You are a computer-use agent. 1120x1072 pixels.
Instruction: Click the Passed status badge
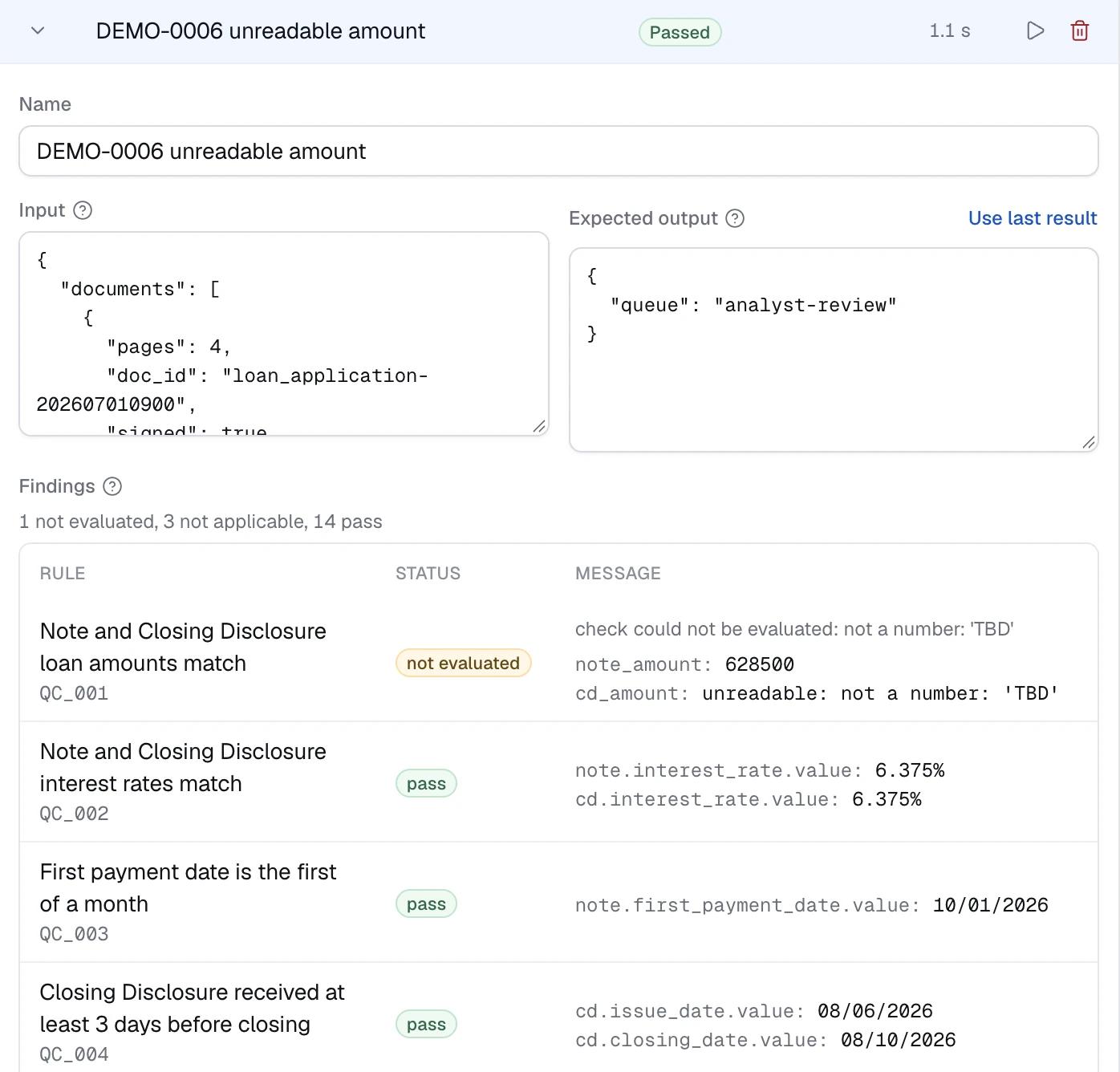point(680,32)
